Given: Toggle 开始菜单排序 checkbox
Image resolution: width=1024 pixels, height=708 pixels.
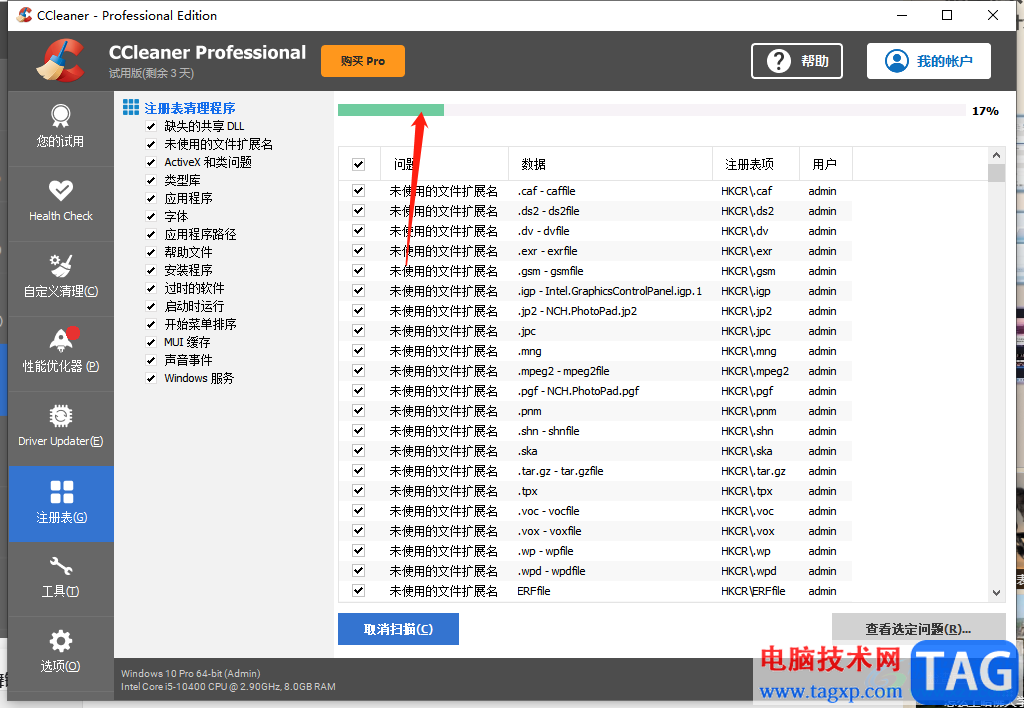Looking at the screenshot, I should [151, 324].
